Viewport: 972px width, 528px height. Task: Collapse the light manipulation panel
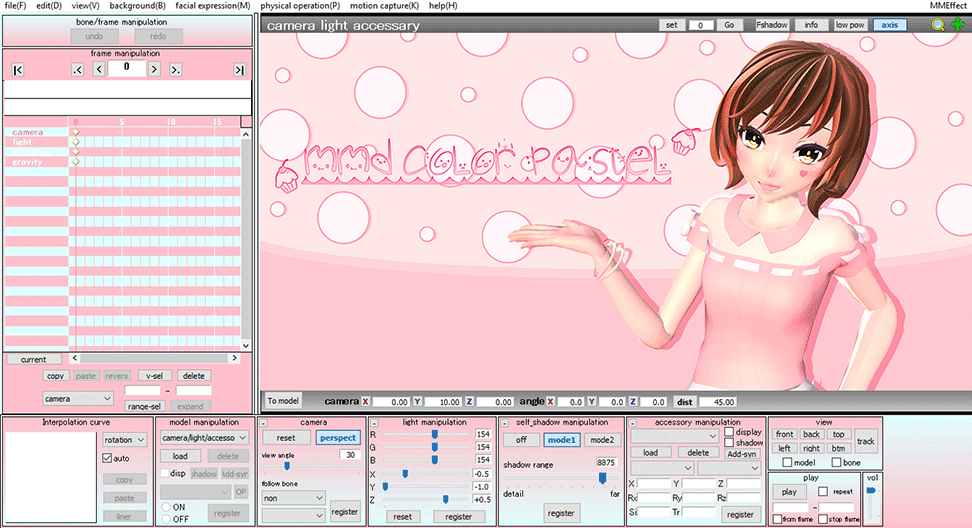[x=374, y=423]
